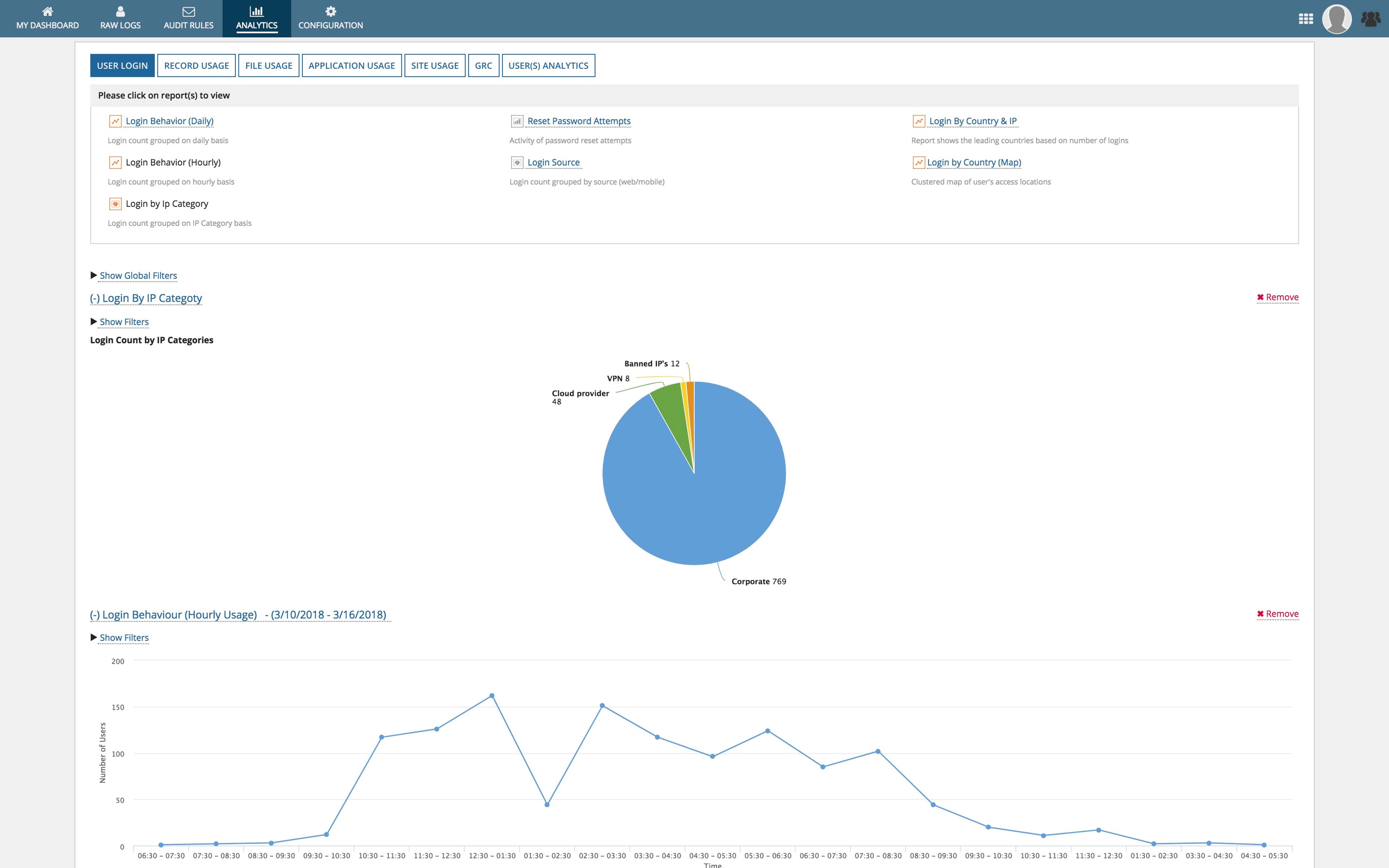Click the Login Behavior (Daily) chart icon
This screenshot has width=1389, height=868.
coord(115,121)
